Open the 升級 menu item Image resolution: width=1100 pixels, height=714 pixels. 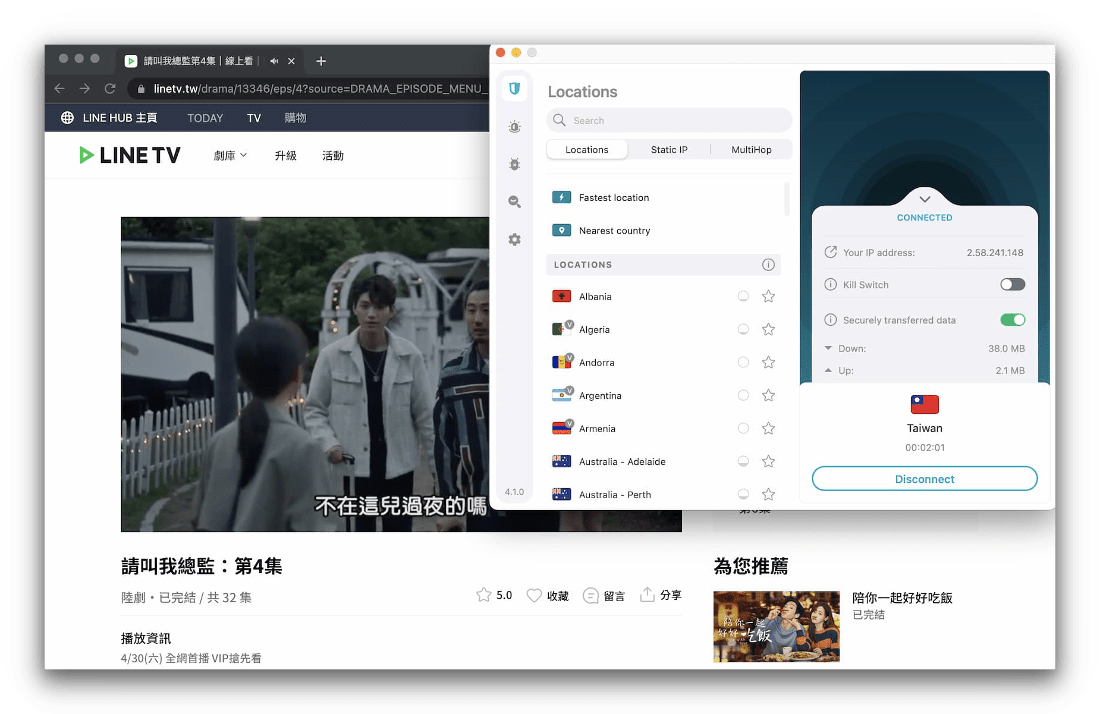point(286,155)
